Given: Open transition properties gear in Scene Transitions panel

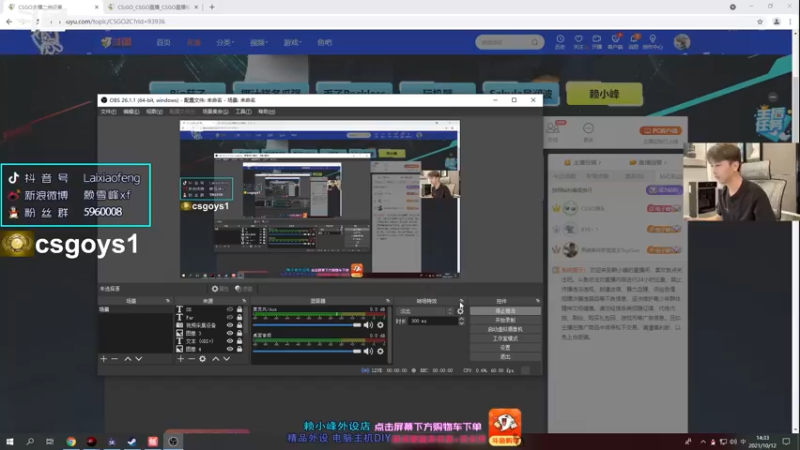Looking at the screenshot, I should [460, 311].
